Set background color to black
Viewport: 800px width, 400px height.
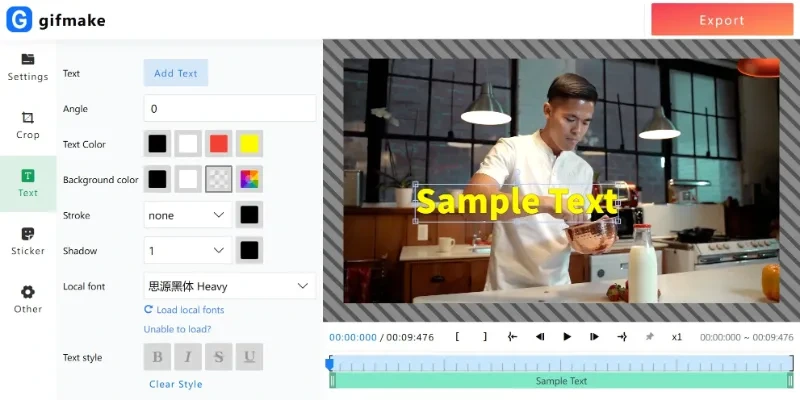pyautogui.click(x=157, y=179)
